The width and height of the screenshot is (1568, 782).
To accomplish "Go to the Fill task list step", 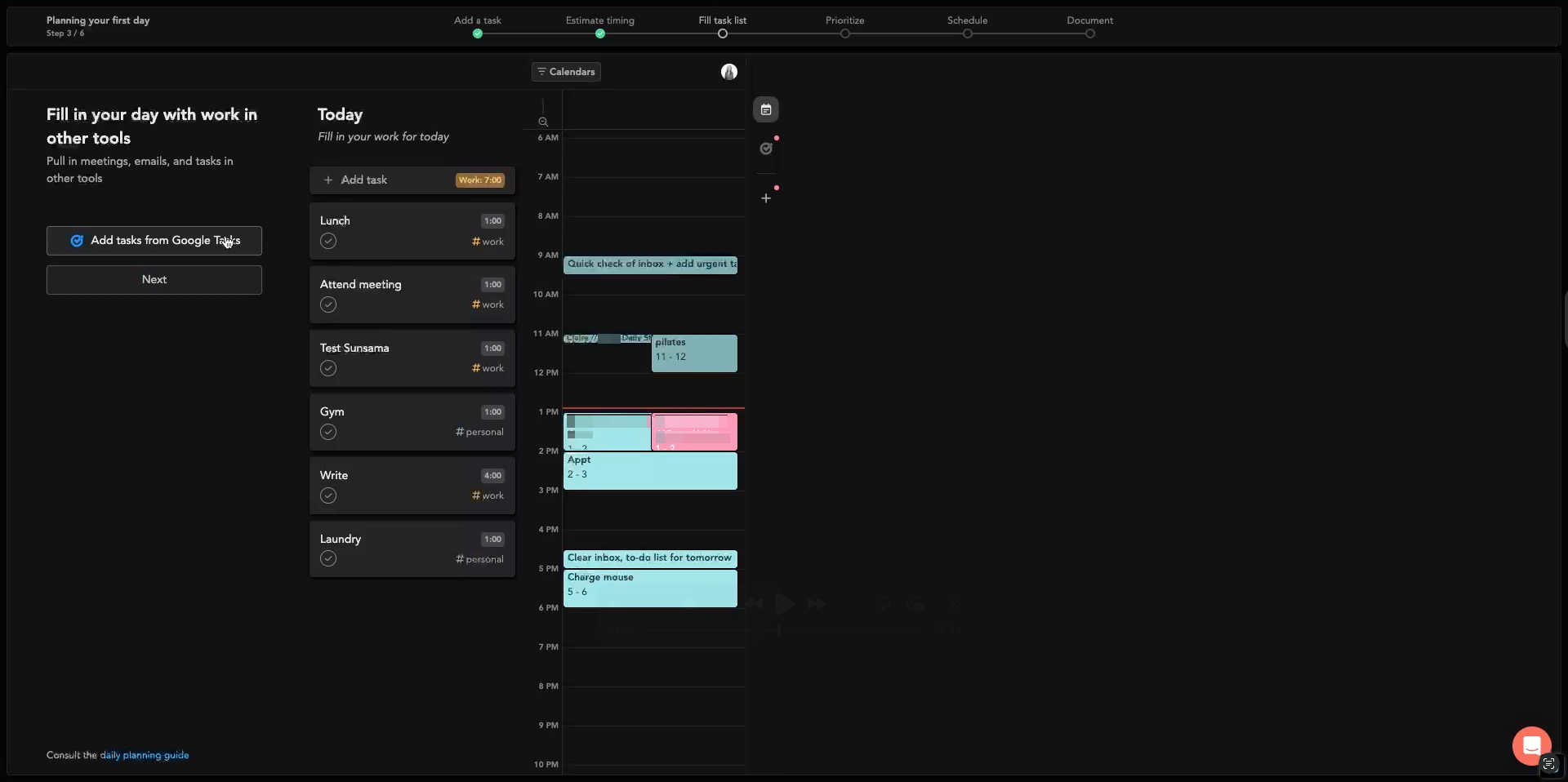I will tap(723, 27).
